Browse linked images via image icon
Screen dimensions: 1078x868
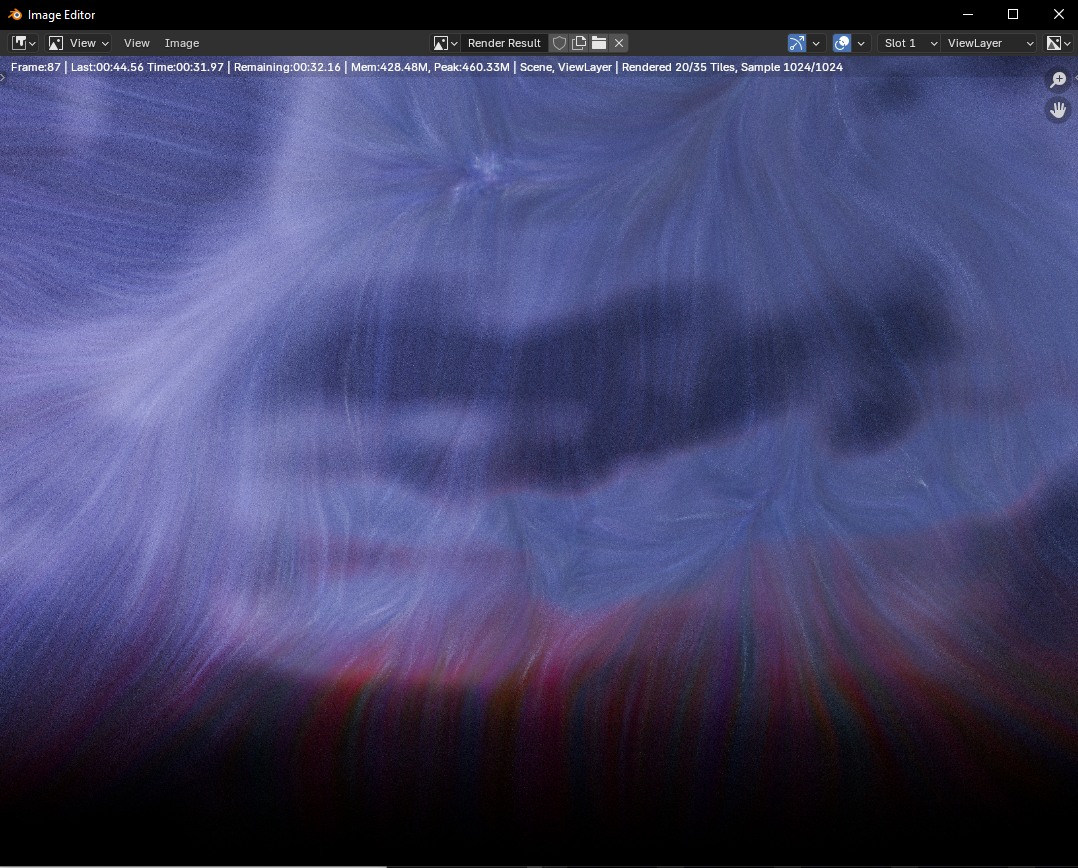[445, 43]
